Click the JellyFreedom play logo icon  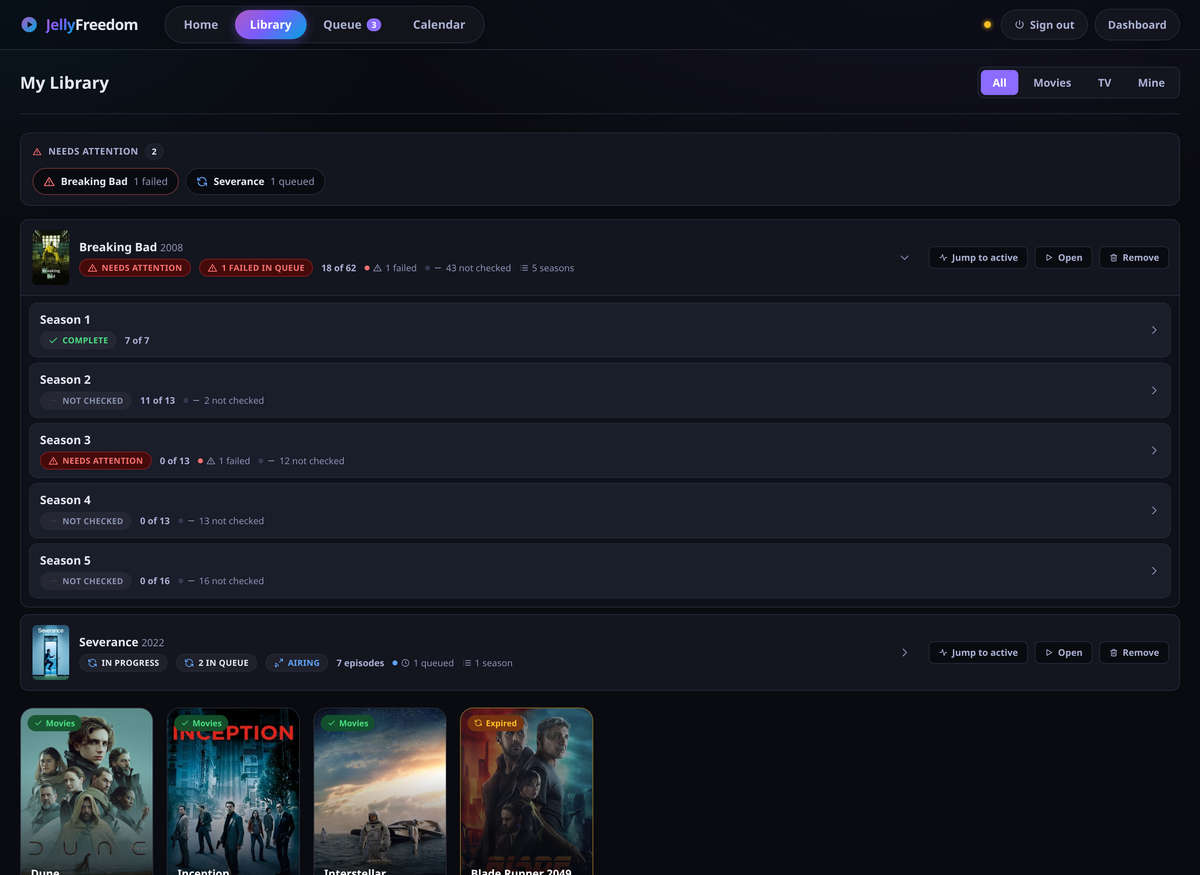29,25
